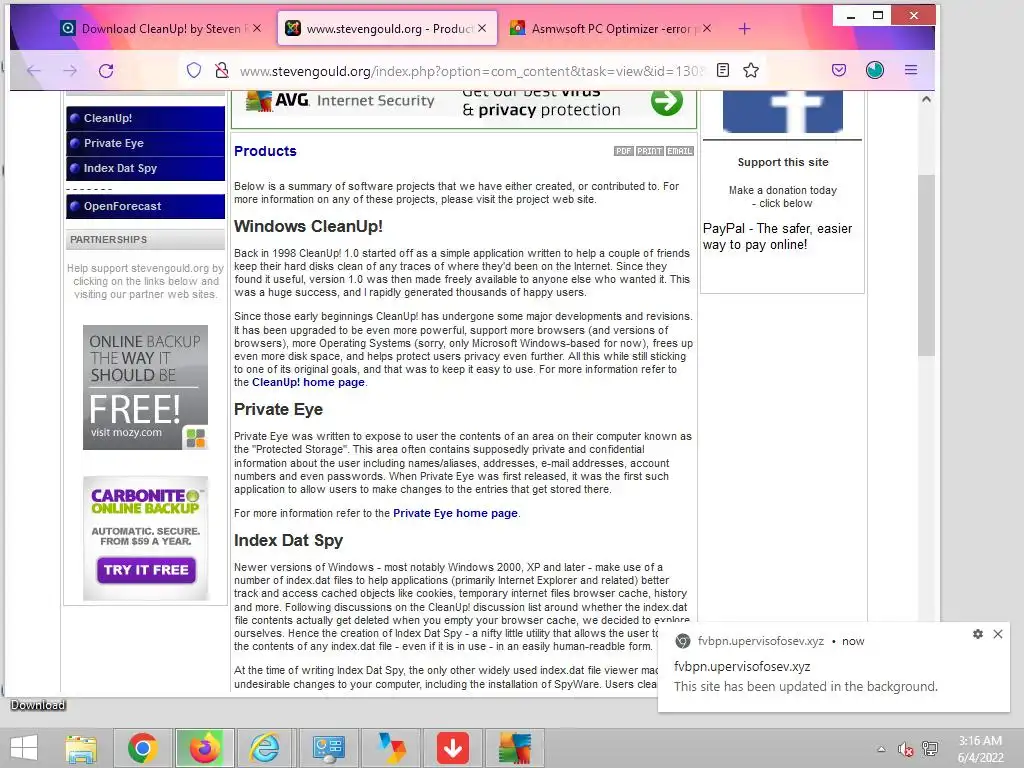Open Private Eye in the sidebar menu
1024x768 pixels.
tap(145, 143)
